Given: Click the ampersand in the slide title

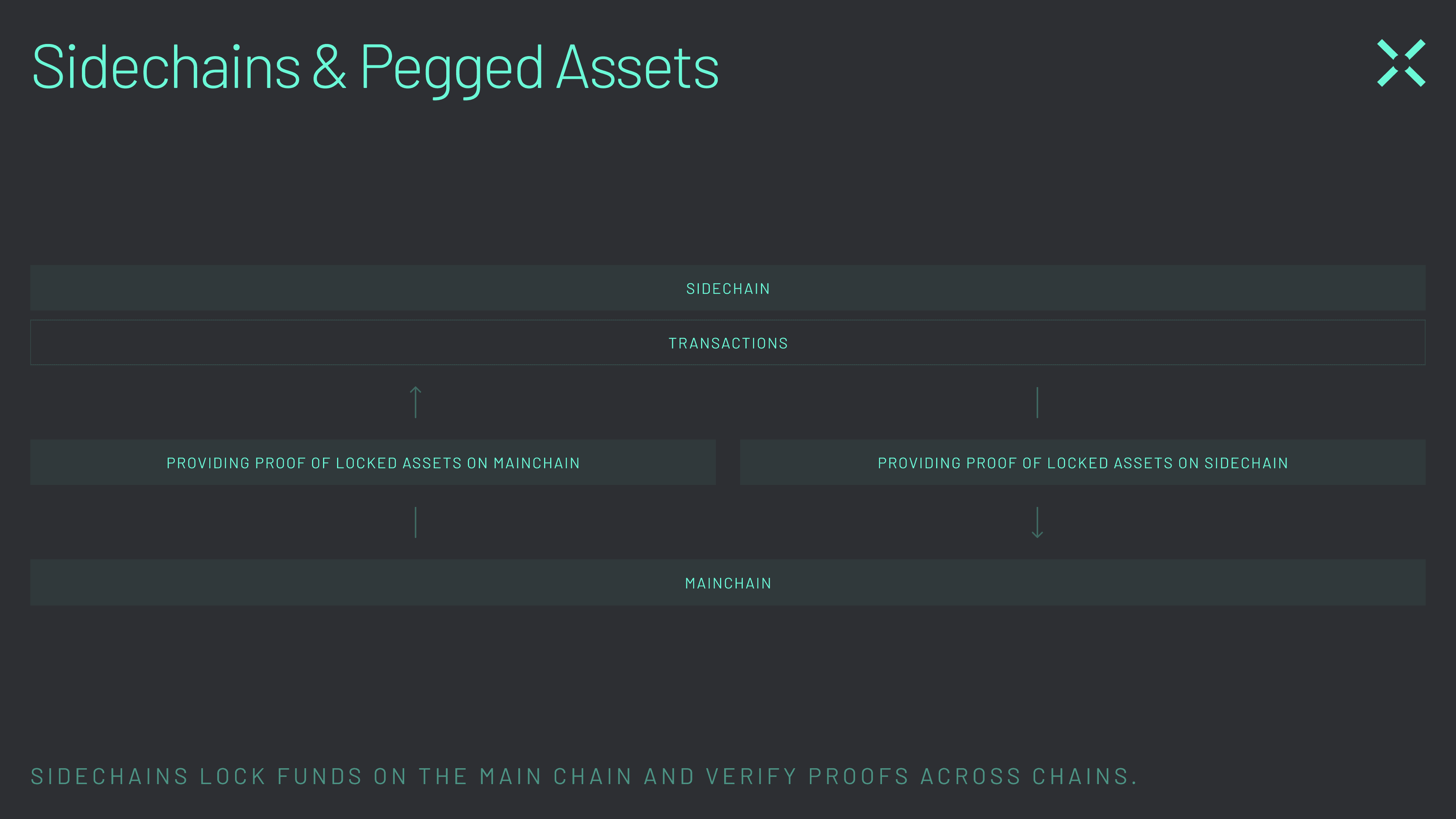Looking at the screenshot, I should click(329, 68).
